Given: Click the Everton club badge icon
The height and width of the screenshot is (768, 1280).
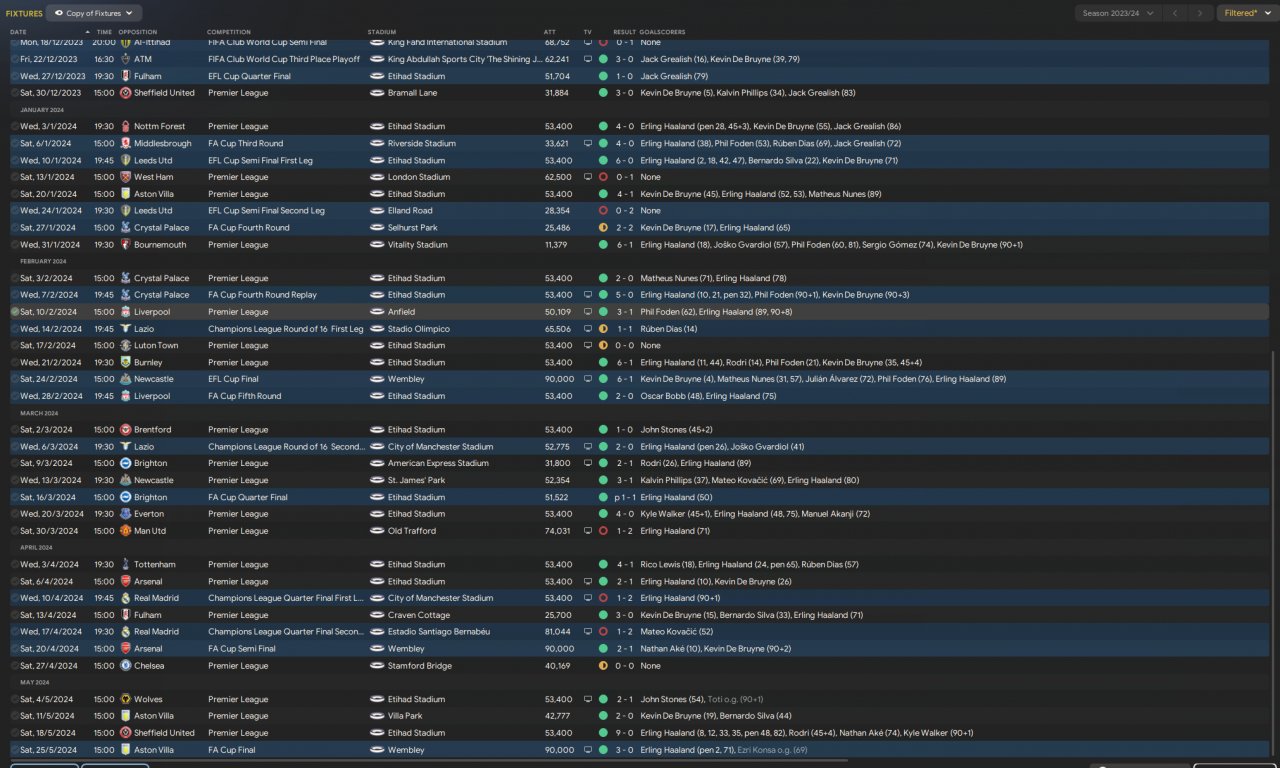Looking at the screenshot, I should pyautogui.click(x=125, y=514).
